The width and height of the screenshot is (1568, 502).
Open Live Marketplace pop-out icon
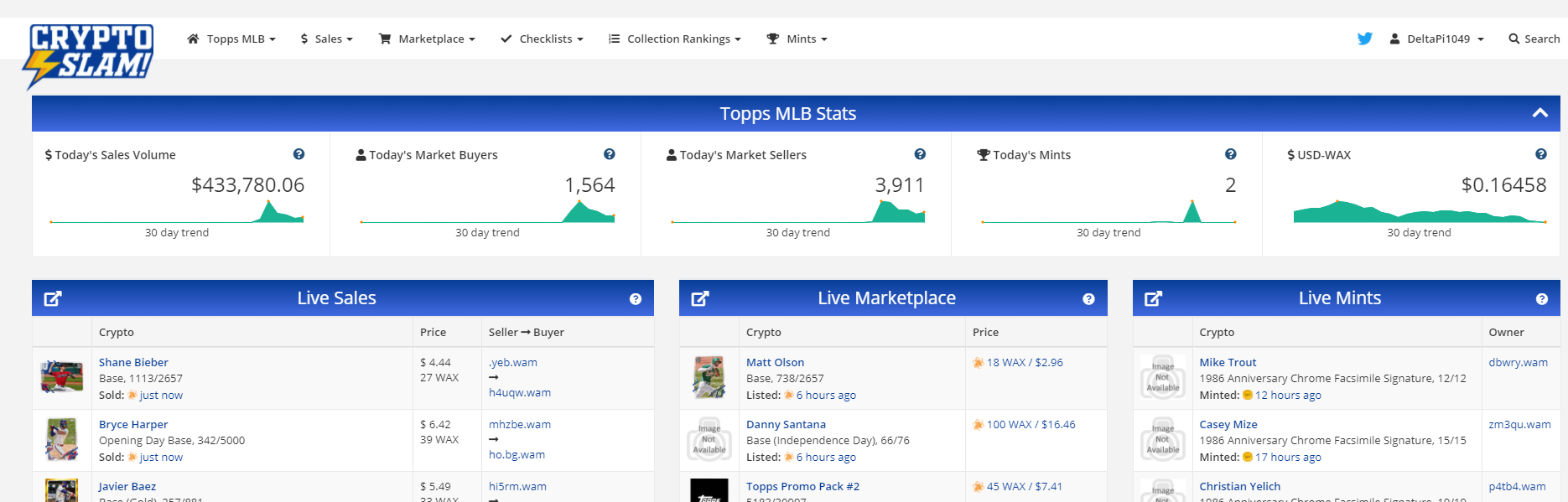(700, 298)
